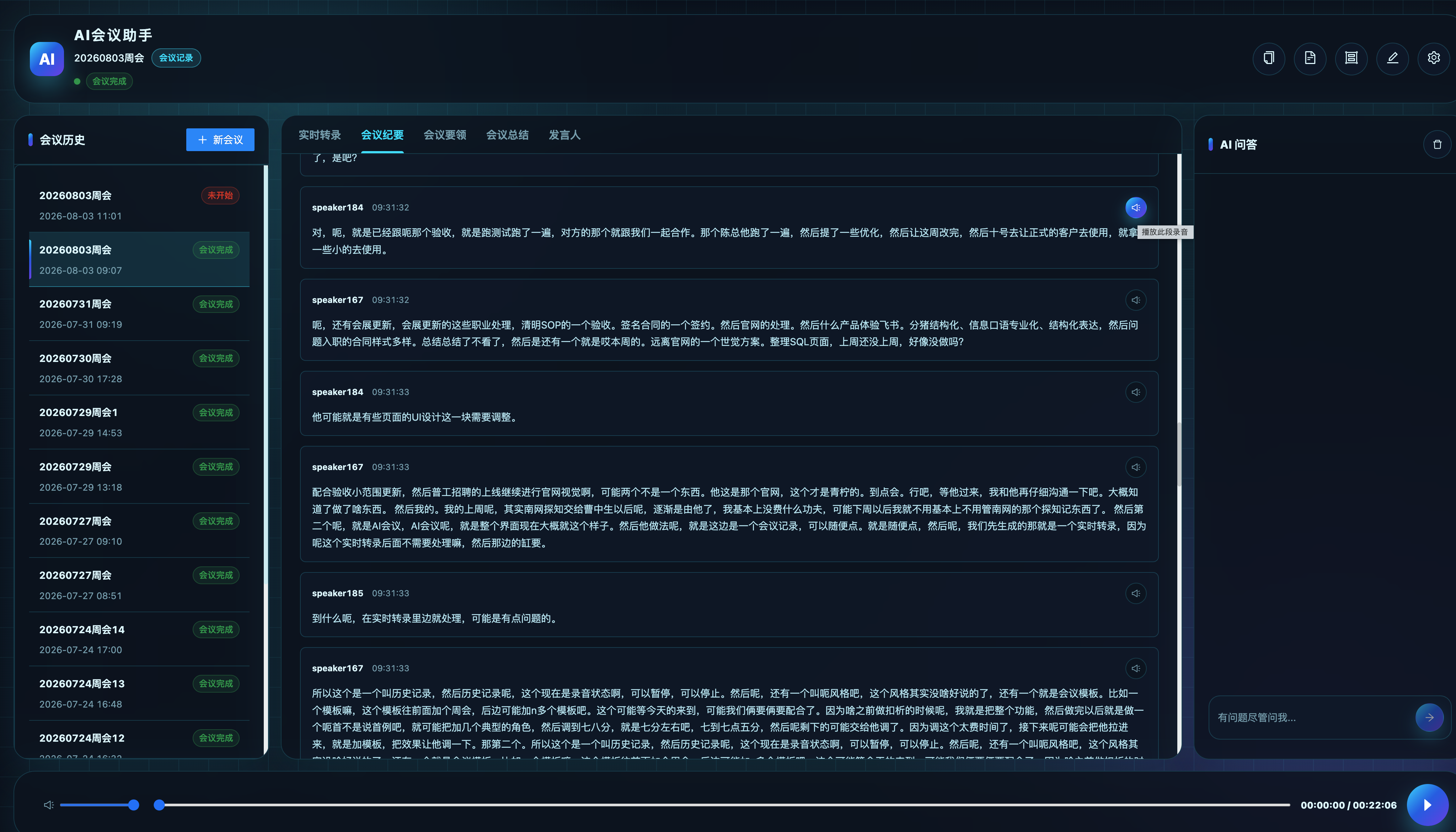
Task: Open the 20260724周会12 history entry
Action: coord(139,740)
